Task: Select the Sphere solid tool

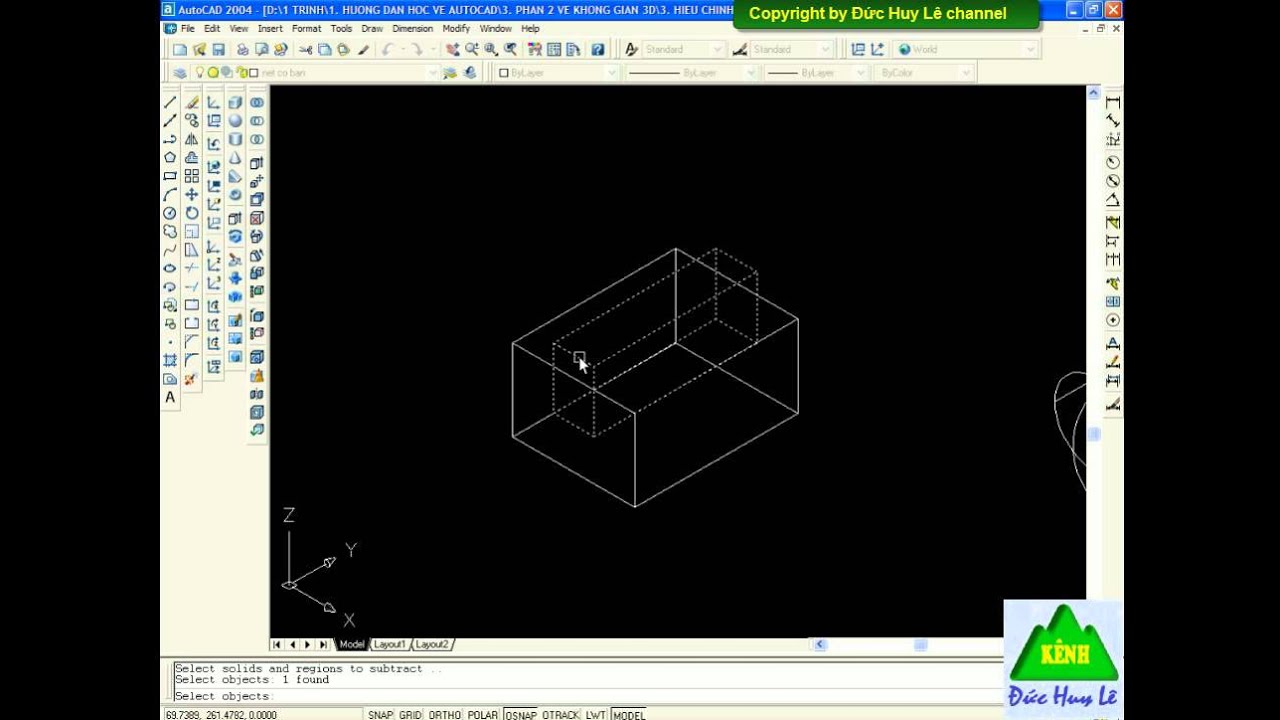Action: click(235, 121)
